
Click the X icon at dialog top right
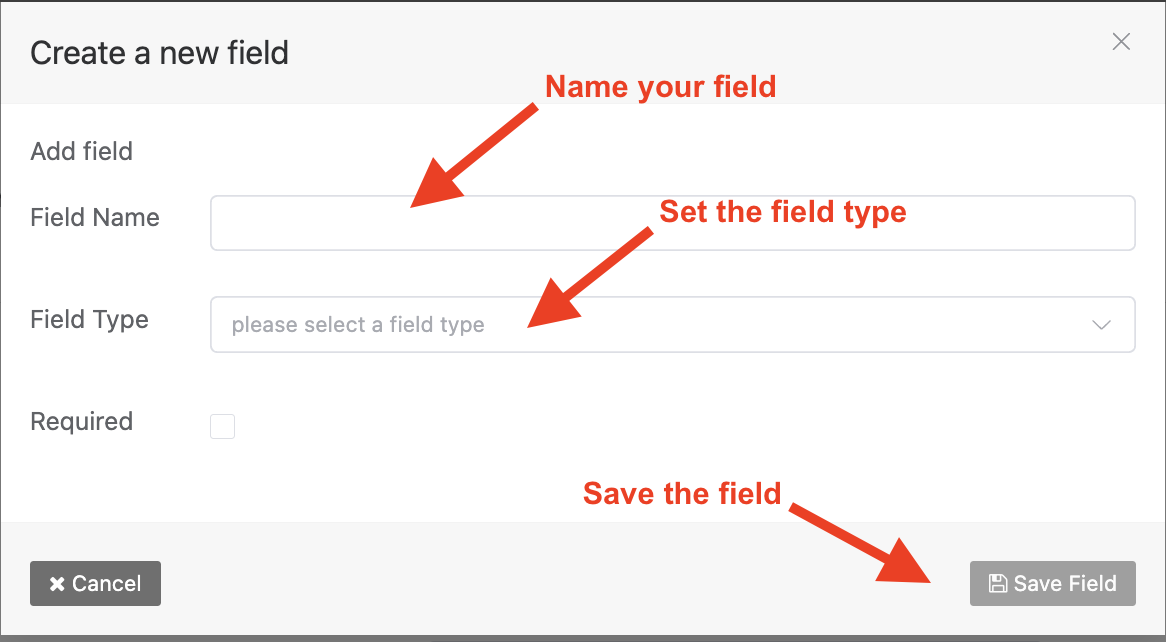[1121, 41]
